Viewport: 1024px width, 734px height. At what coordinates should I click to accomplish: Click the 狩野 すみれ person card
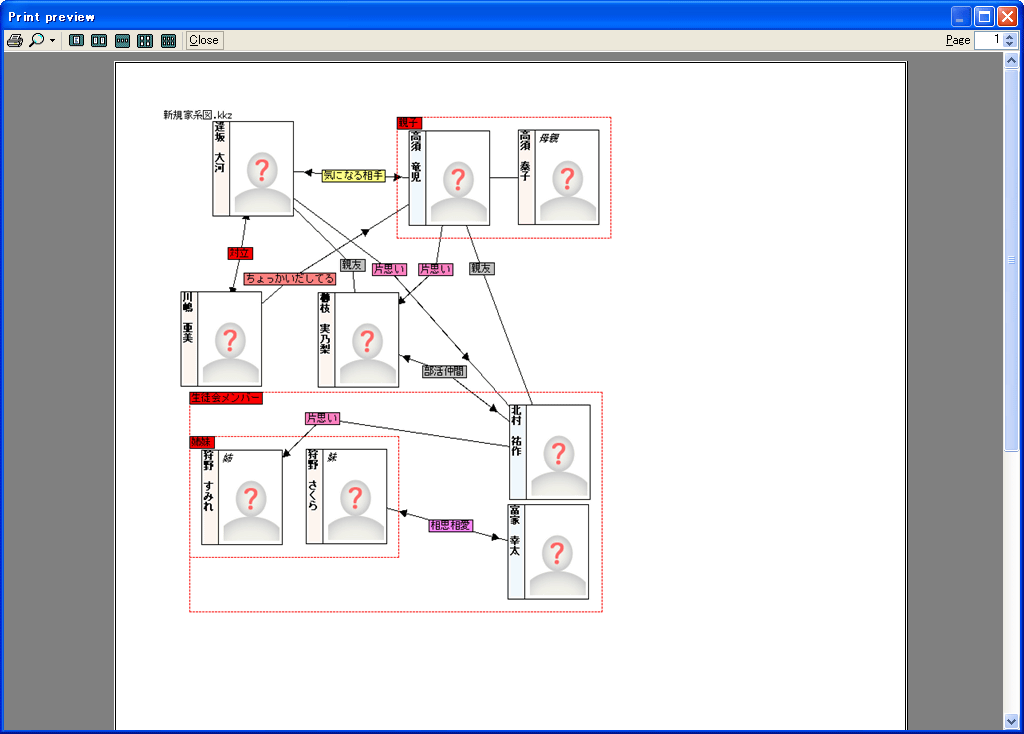click(242, 497)
